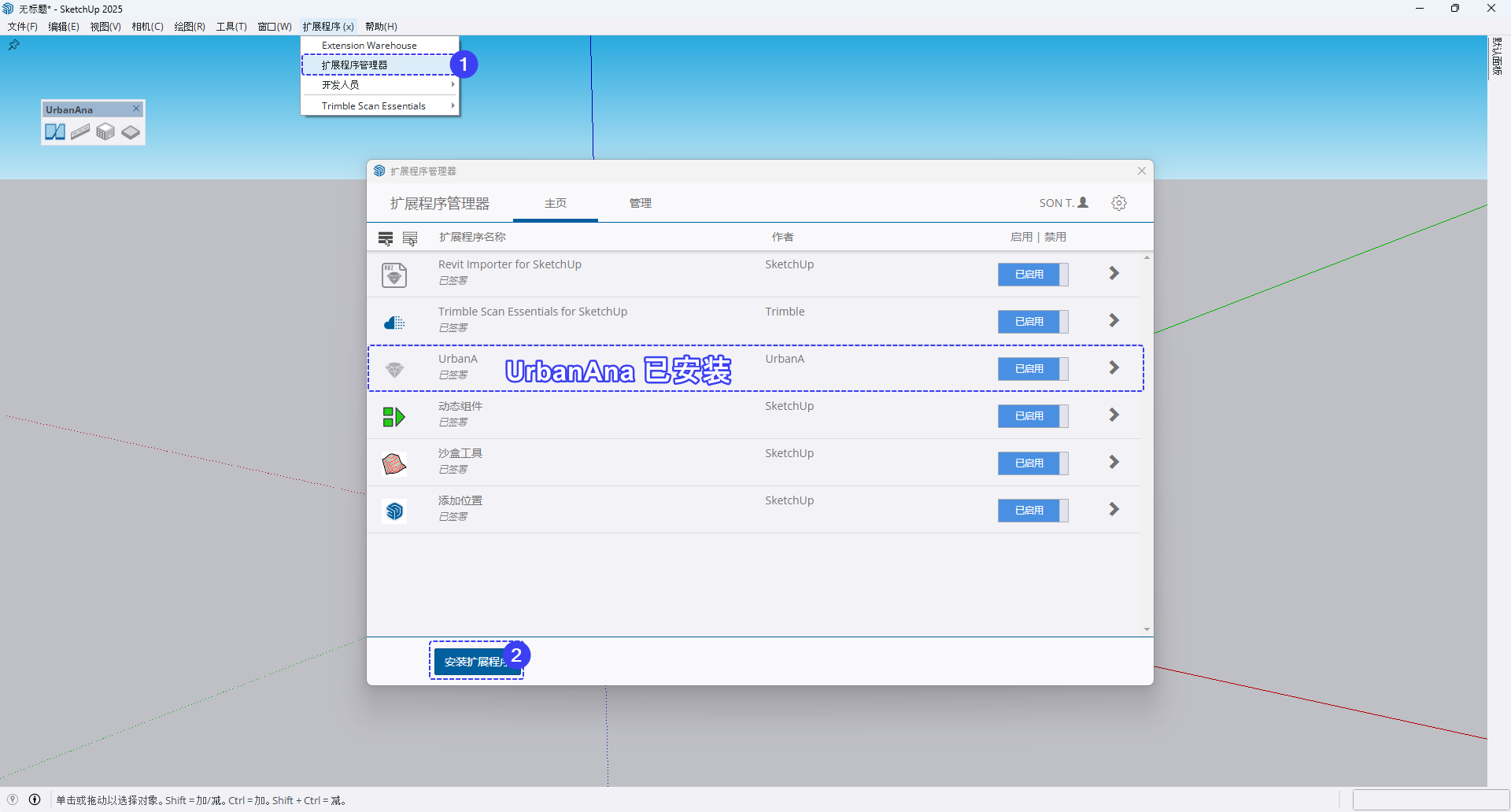
Task: Click the Trimble Scan Essentials cloud icon
Action: coord(394,323)
